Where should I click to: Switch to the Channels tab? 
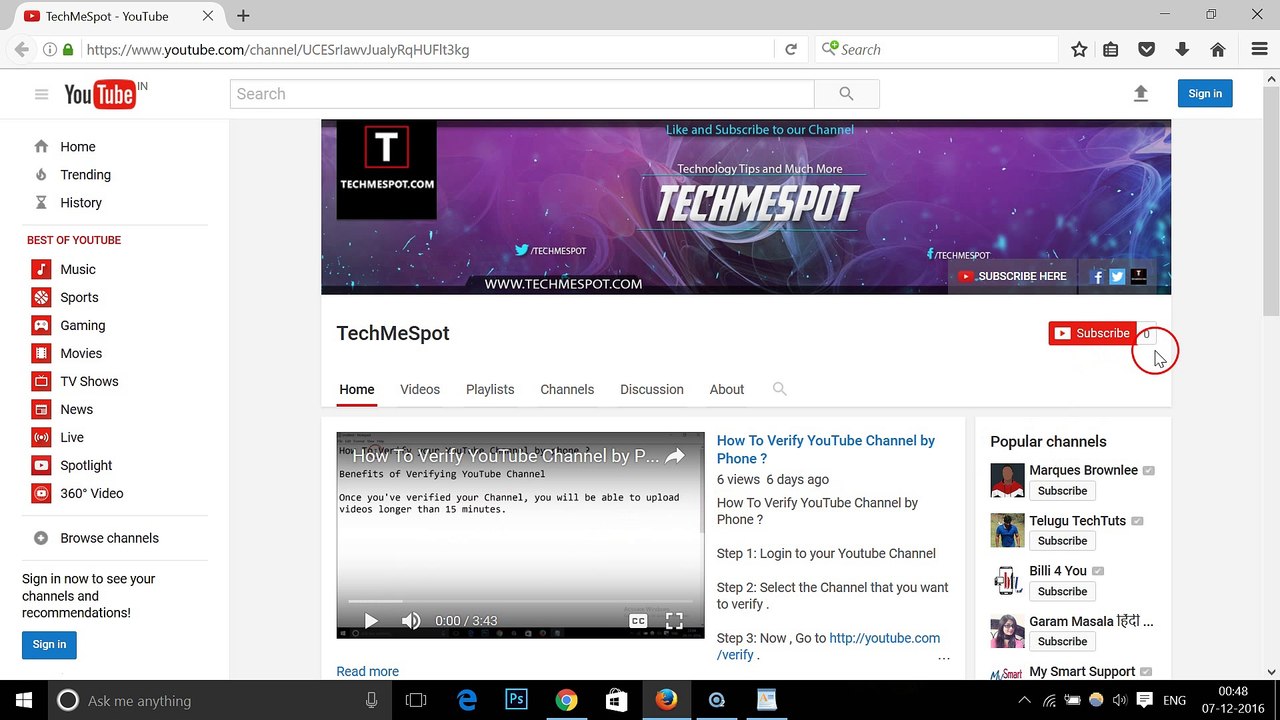tap(567, 390)
